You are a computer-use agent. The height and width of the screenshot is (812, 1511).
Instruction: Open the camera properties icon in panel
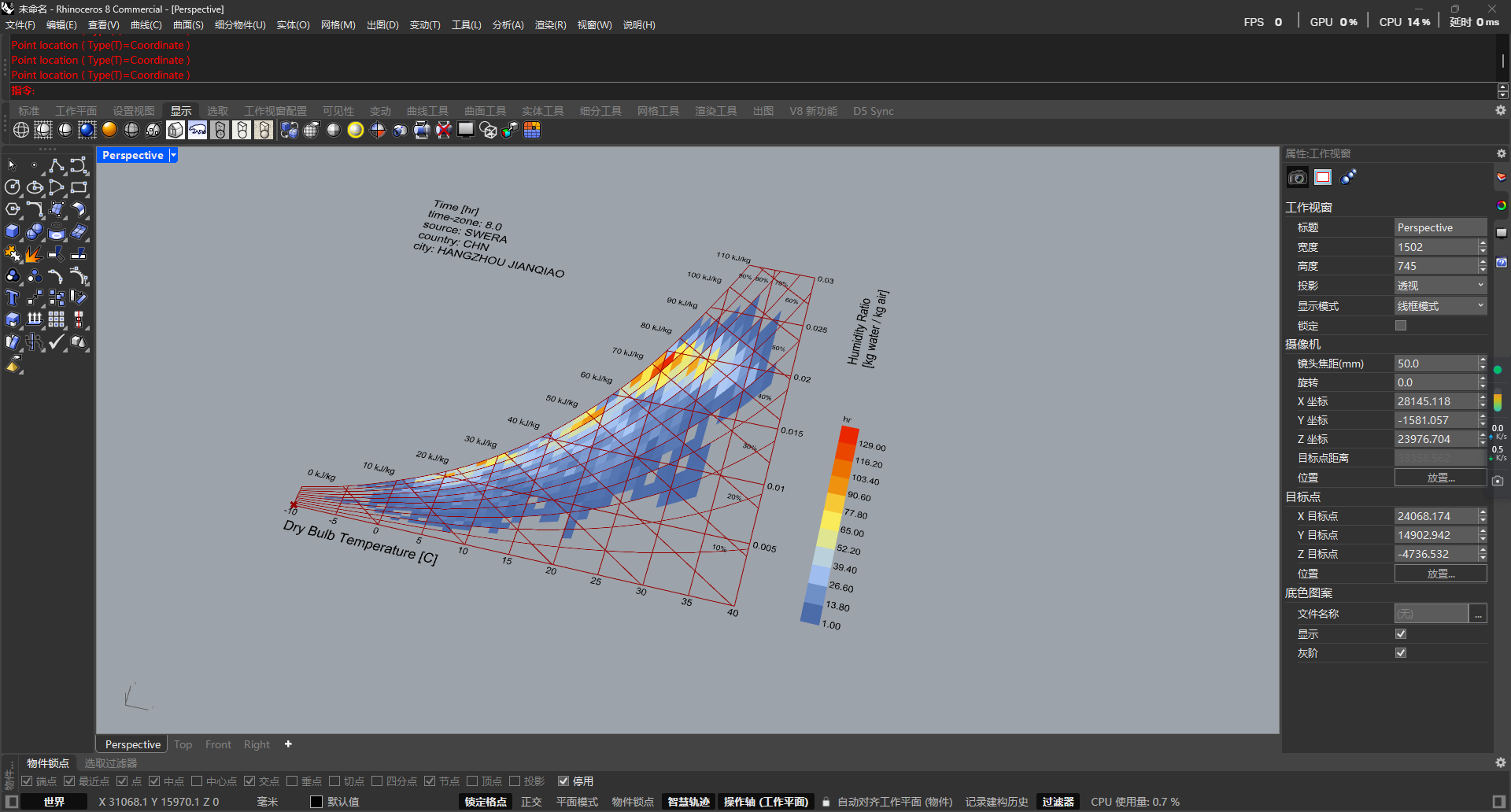pos(1297,177)
